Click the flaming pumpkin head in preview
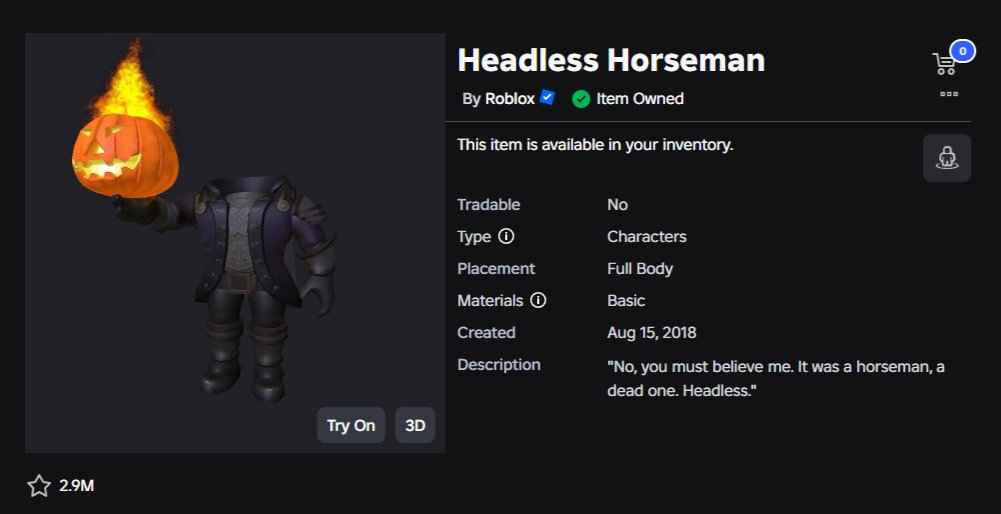Screen dimensions: 1001x514 click(124, 128)
